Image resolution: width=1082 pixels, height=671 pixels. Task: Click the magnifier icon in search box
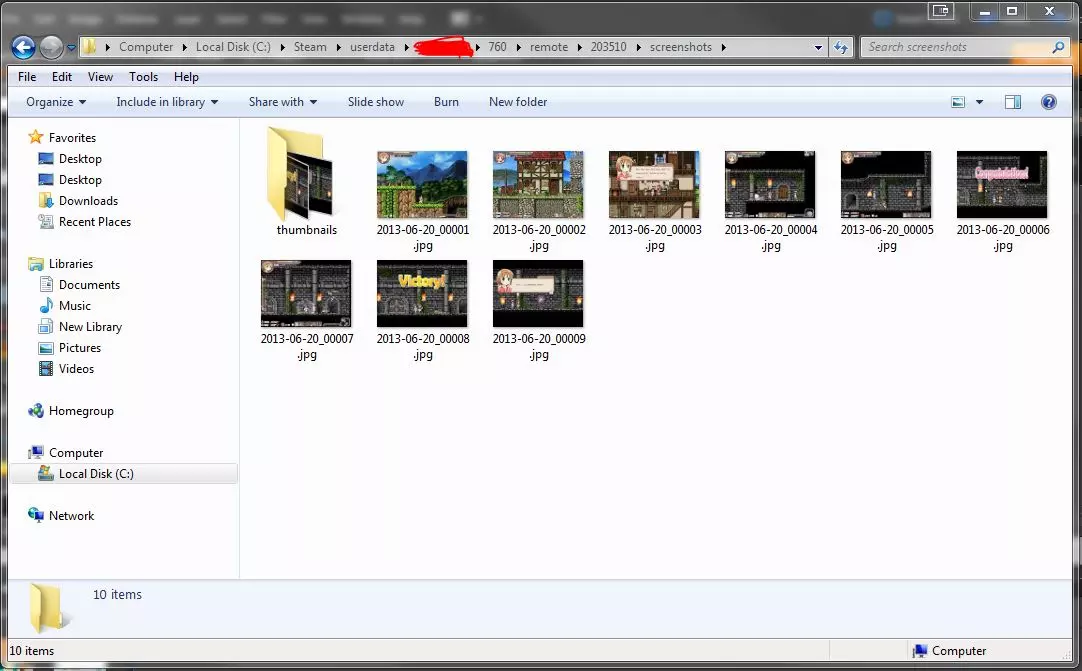[x=1058, y=47]
